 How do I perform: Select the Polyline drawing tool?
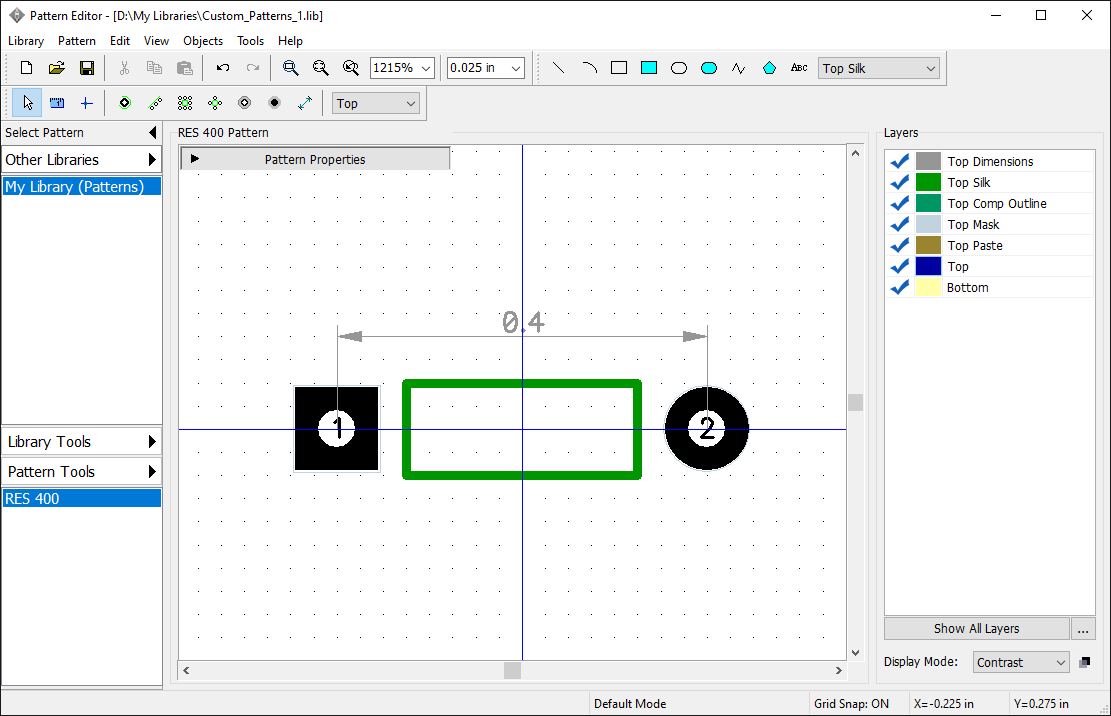(739, 68)
